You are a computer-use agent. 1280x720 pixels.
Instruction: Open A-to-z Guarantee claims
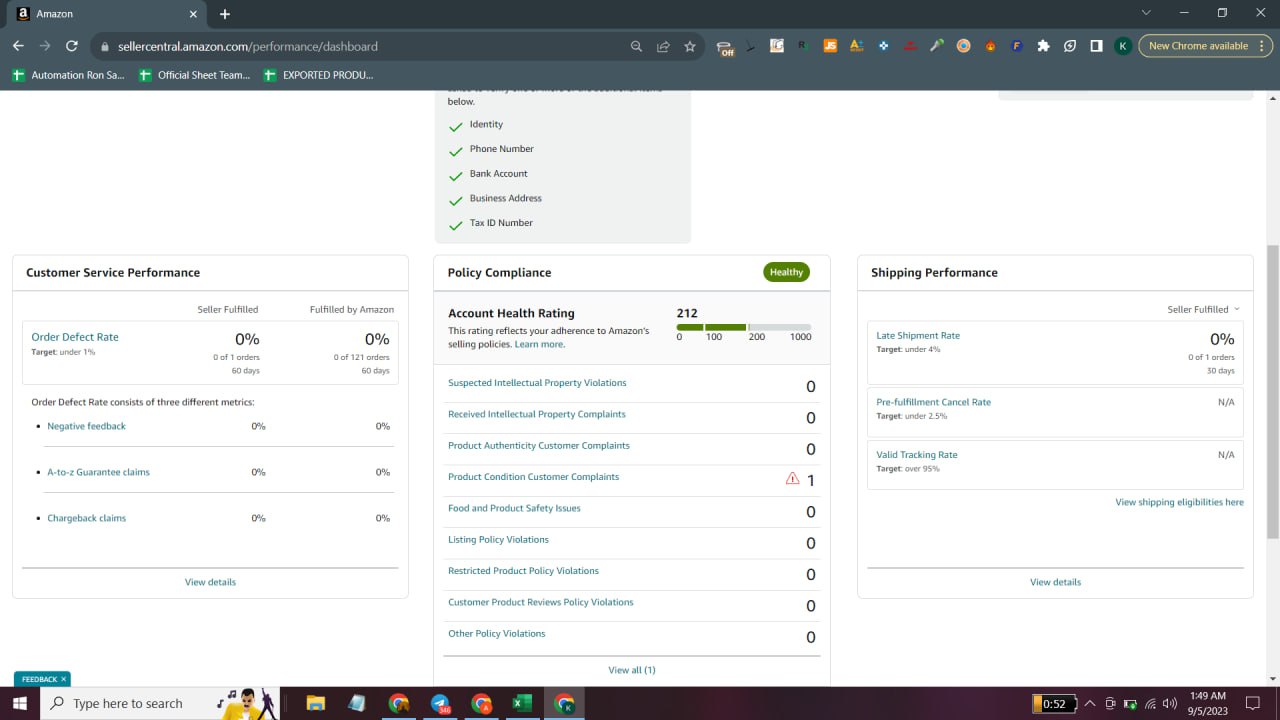click(98, 472)
